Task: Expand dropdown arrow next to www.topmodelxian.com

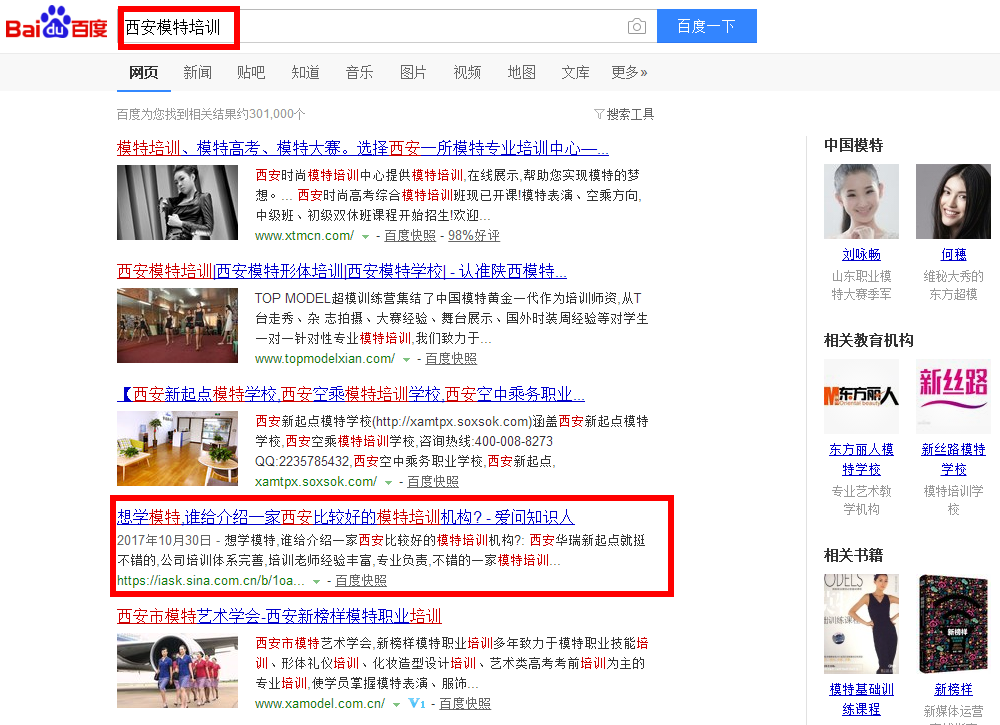Action: tap(406, 360)
